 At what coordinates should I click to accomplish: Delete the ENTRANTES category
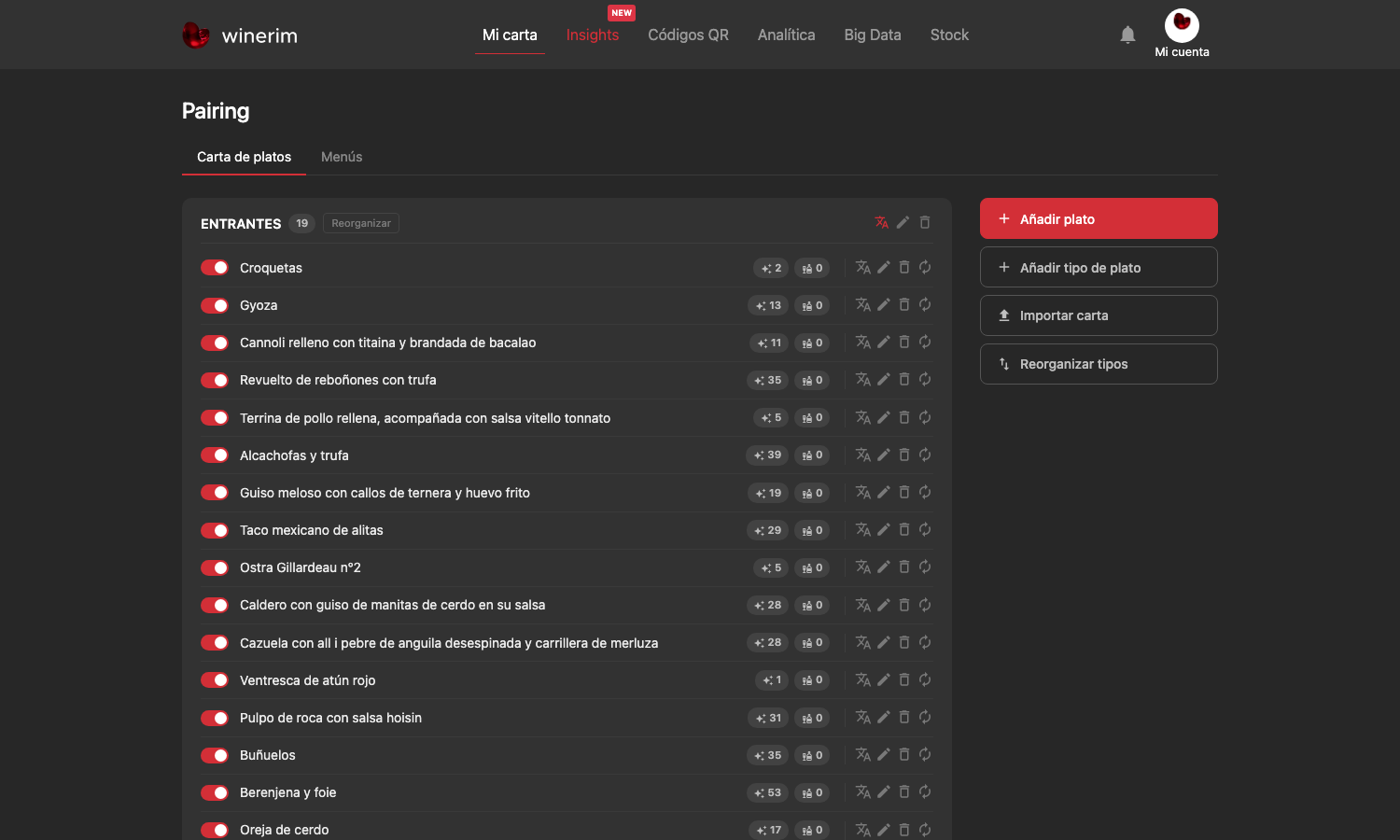pos(925,222)
